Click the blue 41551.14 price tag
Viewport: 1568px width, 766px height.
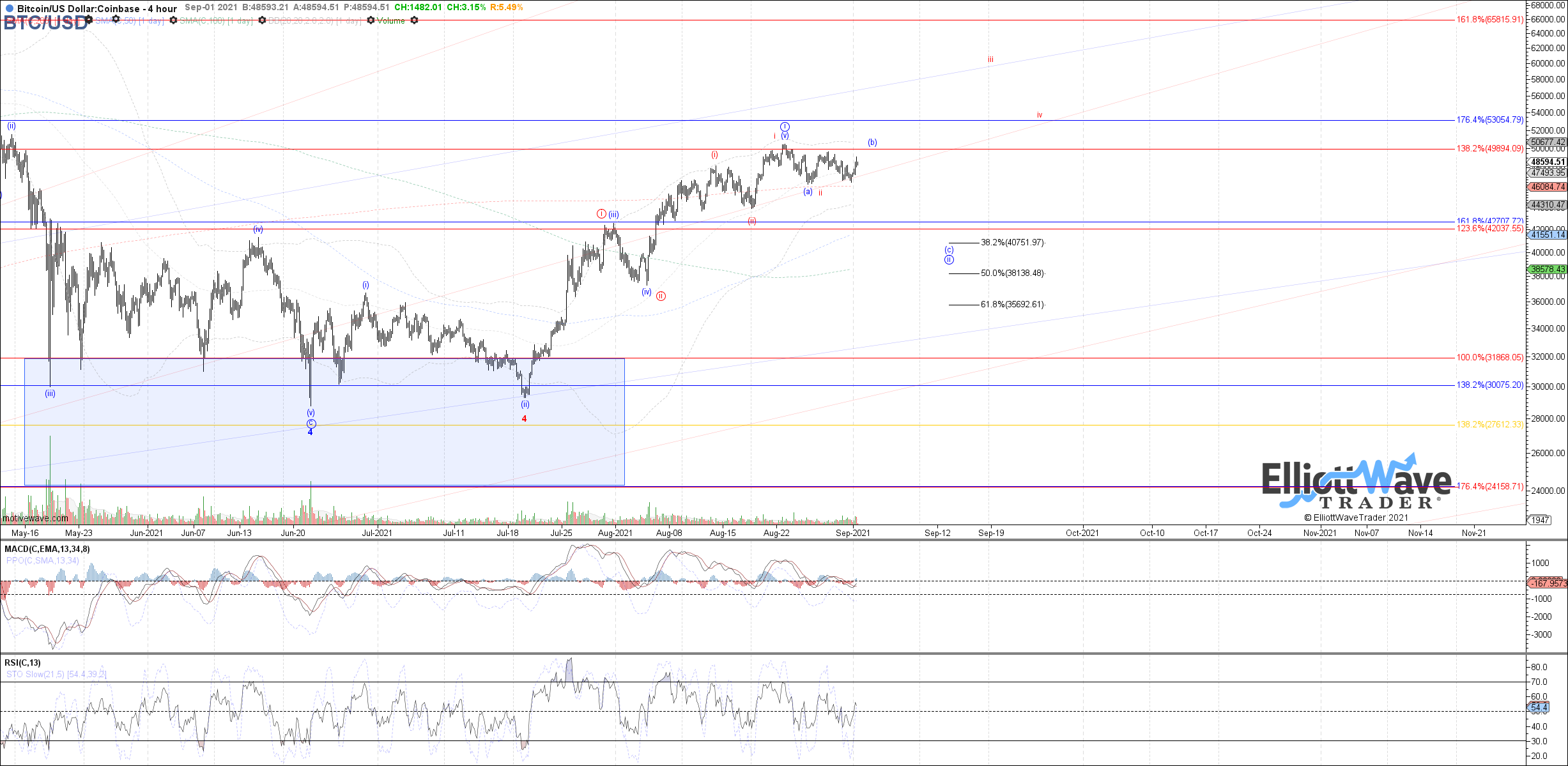[1547, 235]
